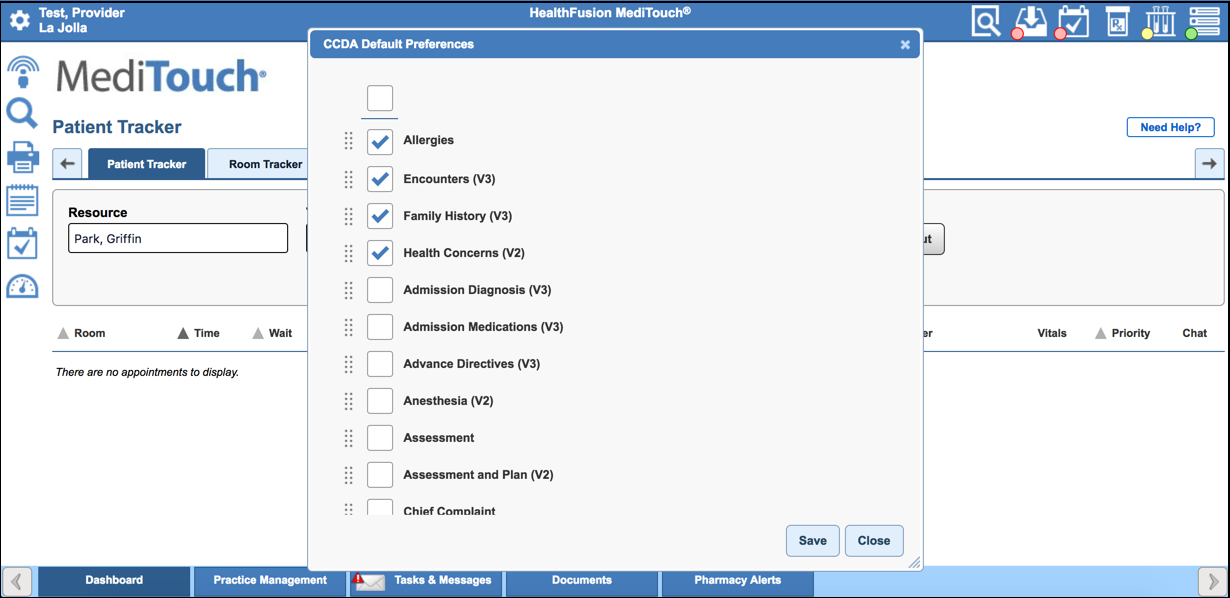
Task: Check the Advance Directives (V3) checkbox
Action: [380, 364]
